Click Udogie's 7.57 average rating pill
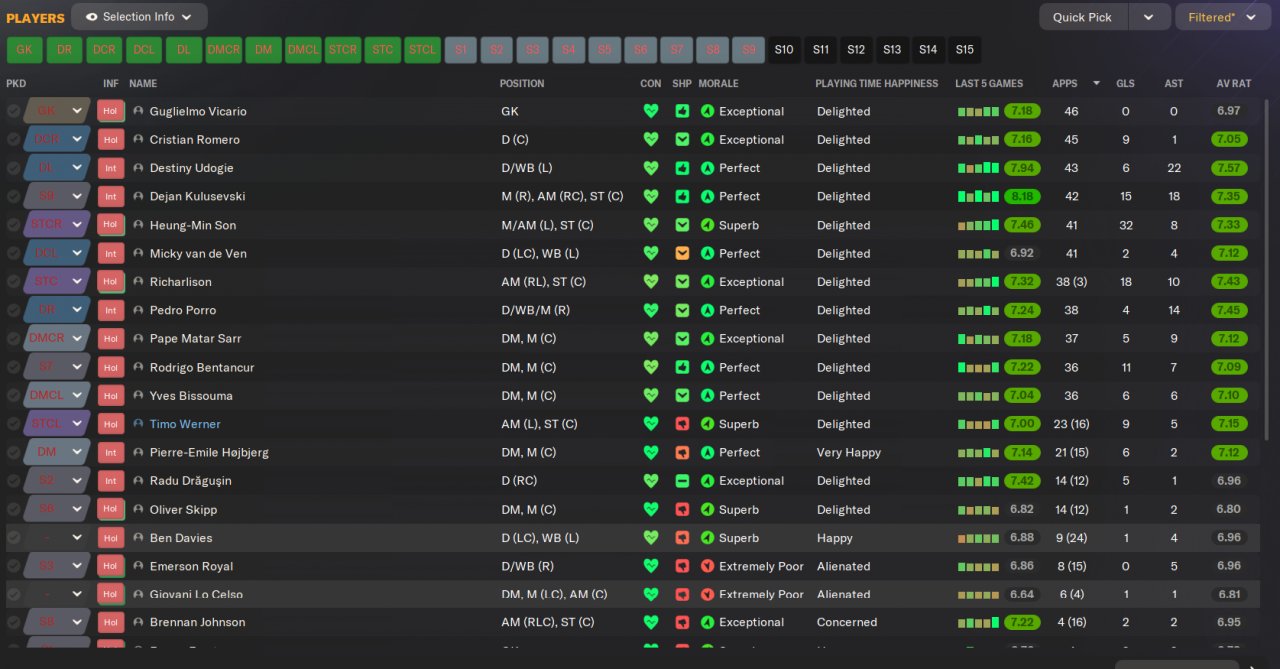The width and height of the screenshot is (1280, 669). pyautogui.click(x=1229, y=168)
